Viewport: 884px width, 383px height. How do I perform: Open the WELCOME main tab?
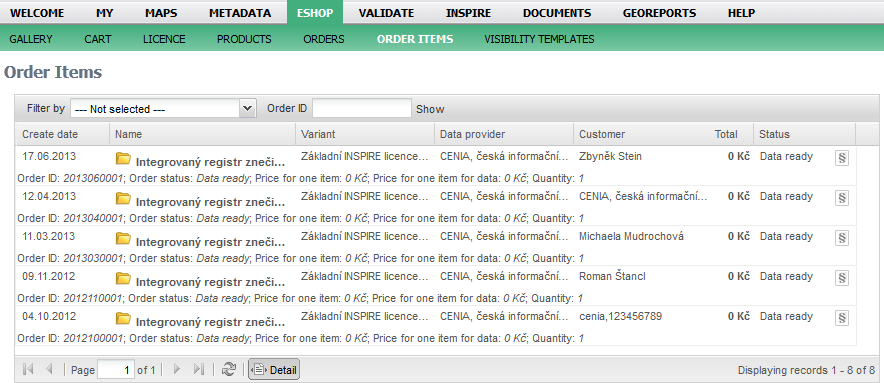[x=37, y=13]
